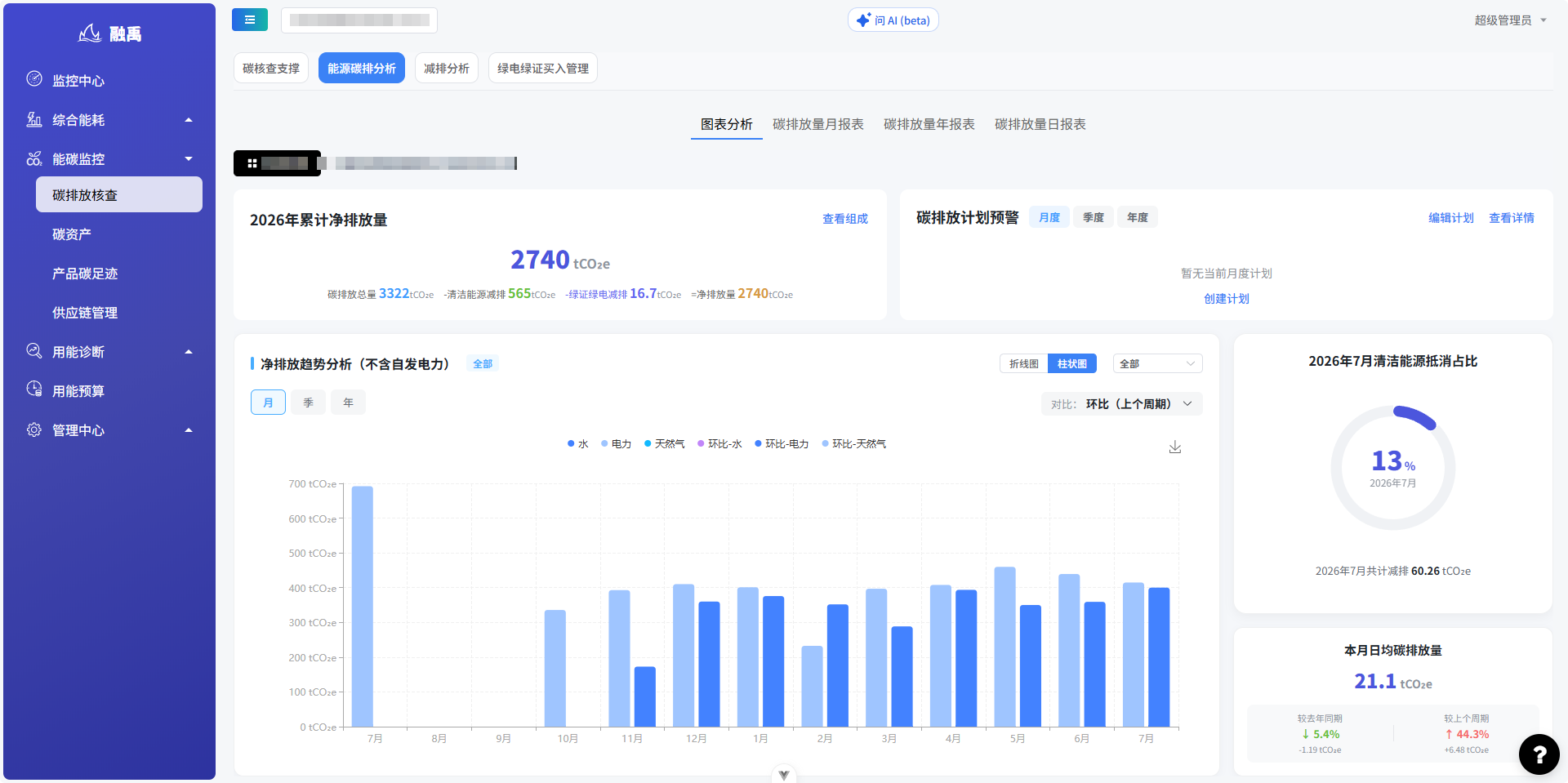
Task: Open the 问 AI (beta) assistant
Action: pos(893,20)
